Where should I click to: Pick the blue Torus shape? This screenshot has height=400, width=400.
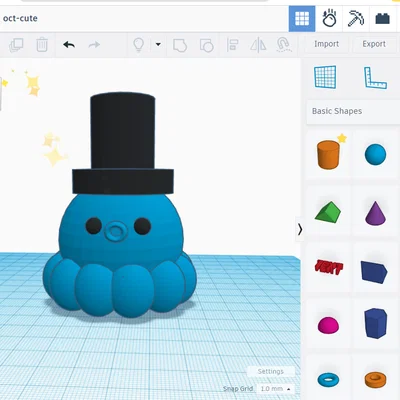[x=328, y=379]
